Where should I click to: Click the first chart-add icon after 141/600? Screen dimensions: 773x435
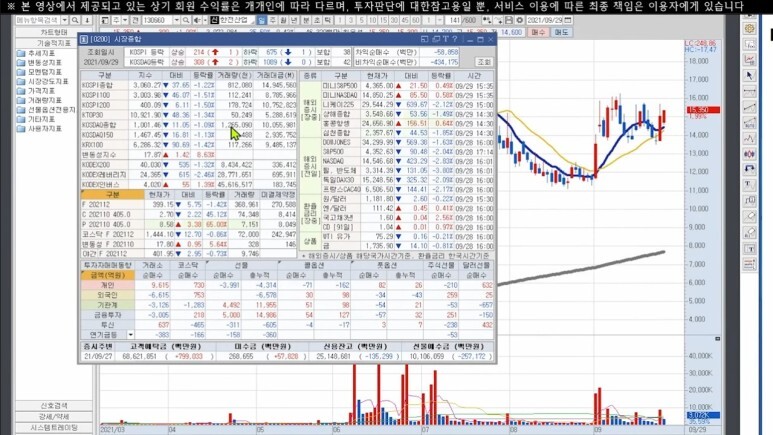coord(487,20)
